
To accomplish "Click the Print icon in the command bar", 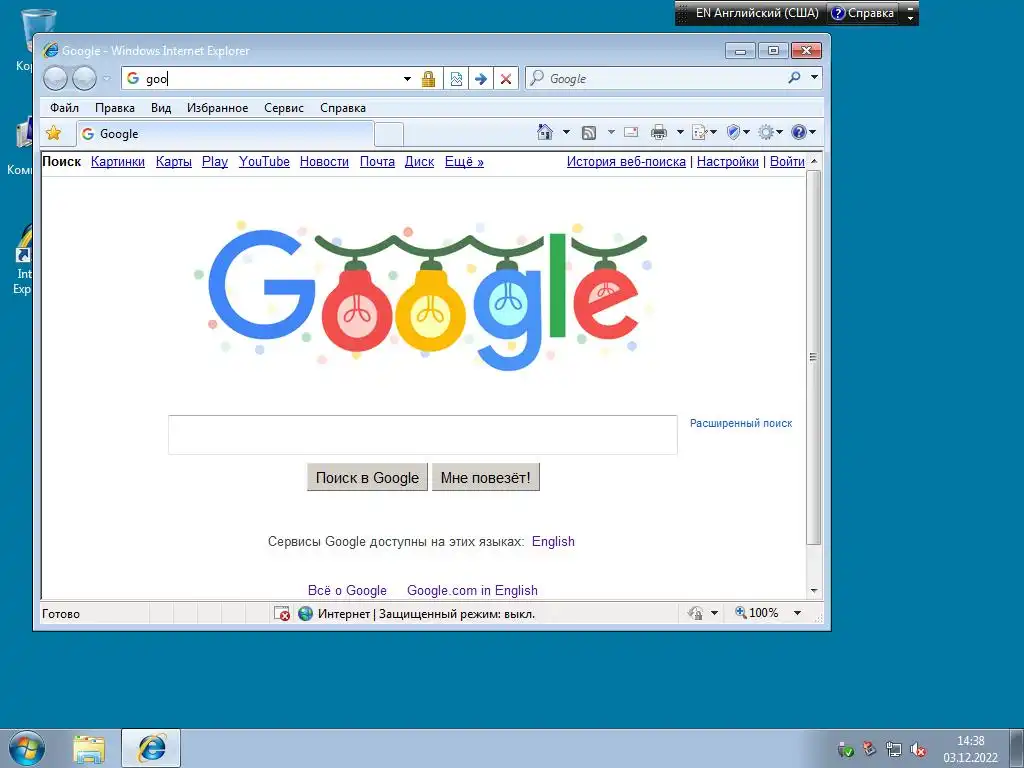I will [x=659, y=133].
